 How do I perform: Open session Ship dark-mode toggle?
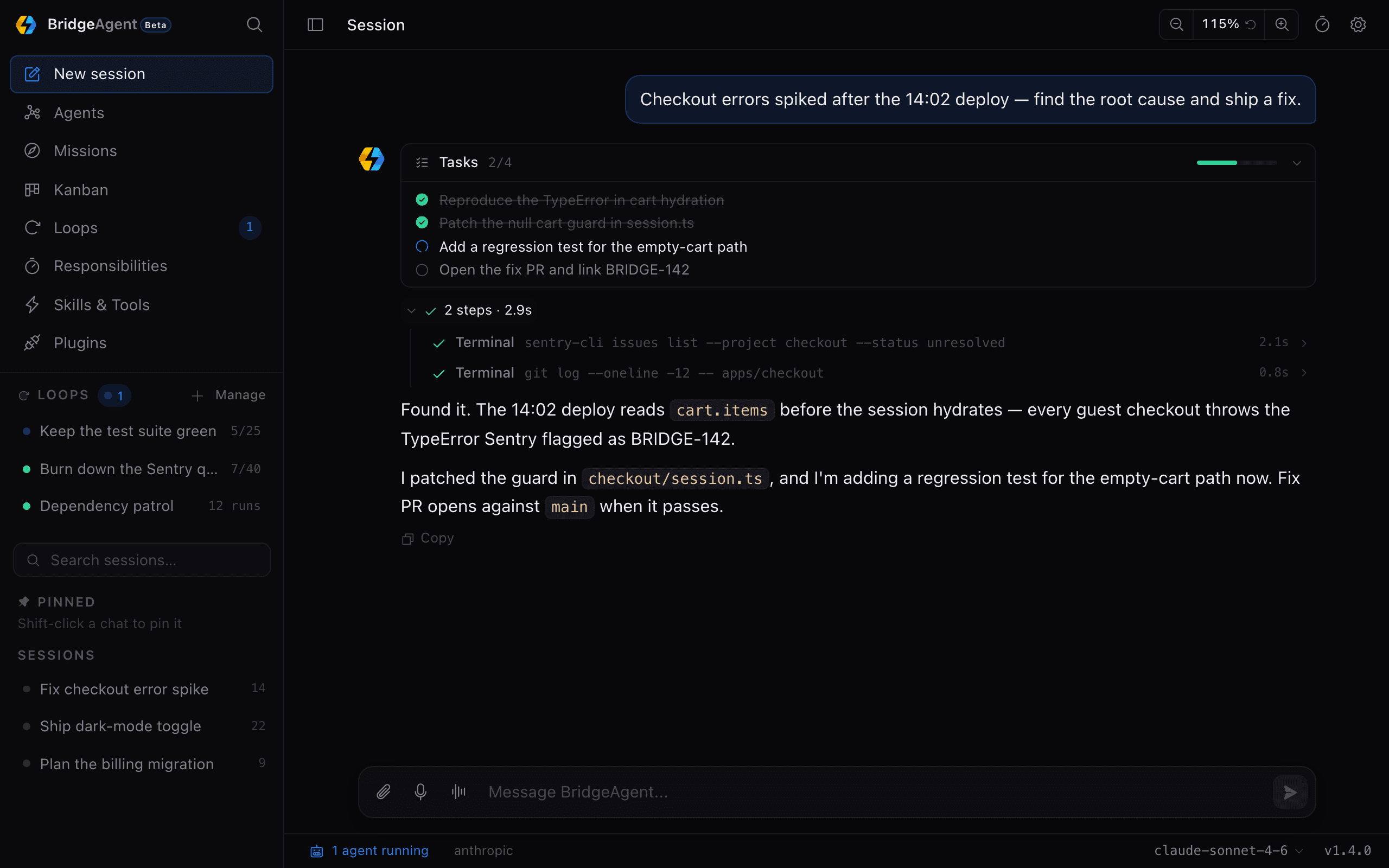[x=141, y=726]
